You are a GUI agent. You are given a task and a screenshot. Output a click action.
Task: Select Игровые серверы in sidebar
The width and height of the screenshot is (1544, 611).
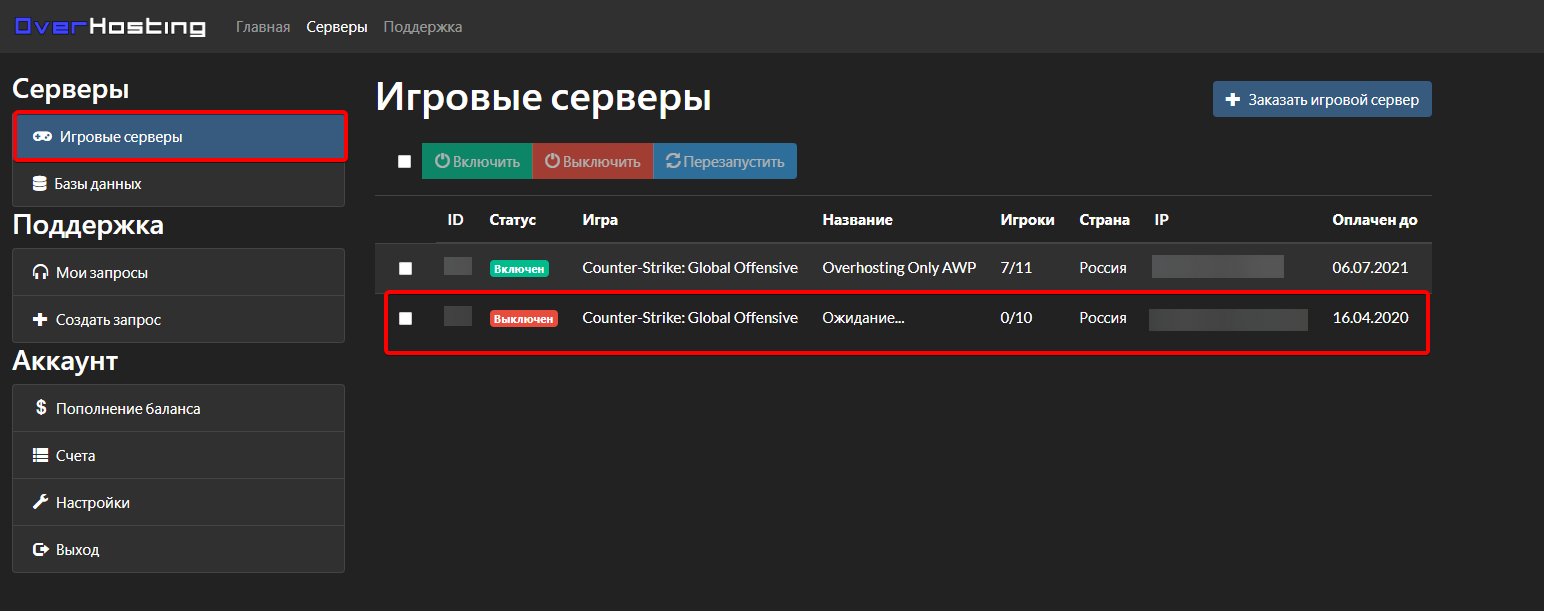tap(180, 137)
